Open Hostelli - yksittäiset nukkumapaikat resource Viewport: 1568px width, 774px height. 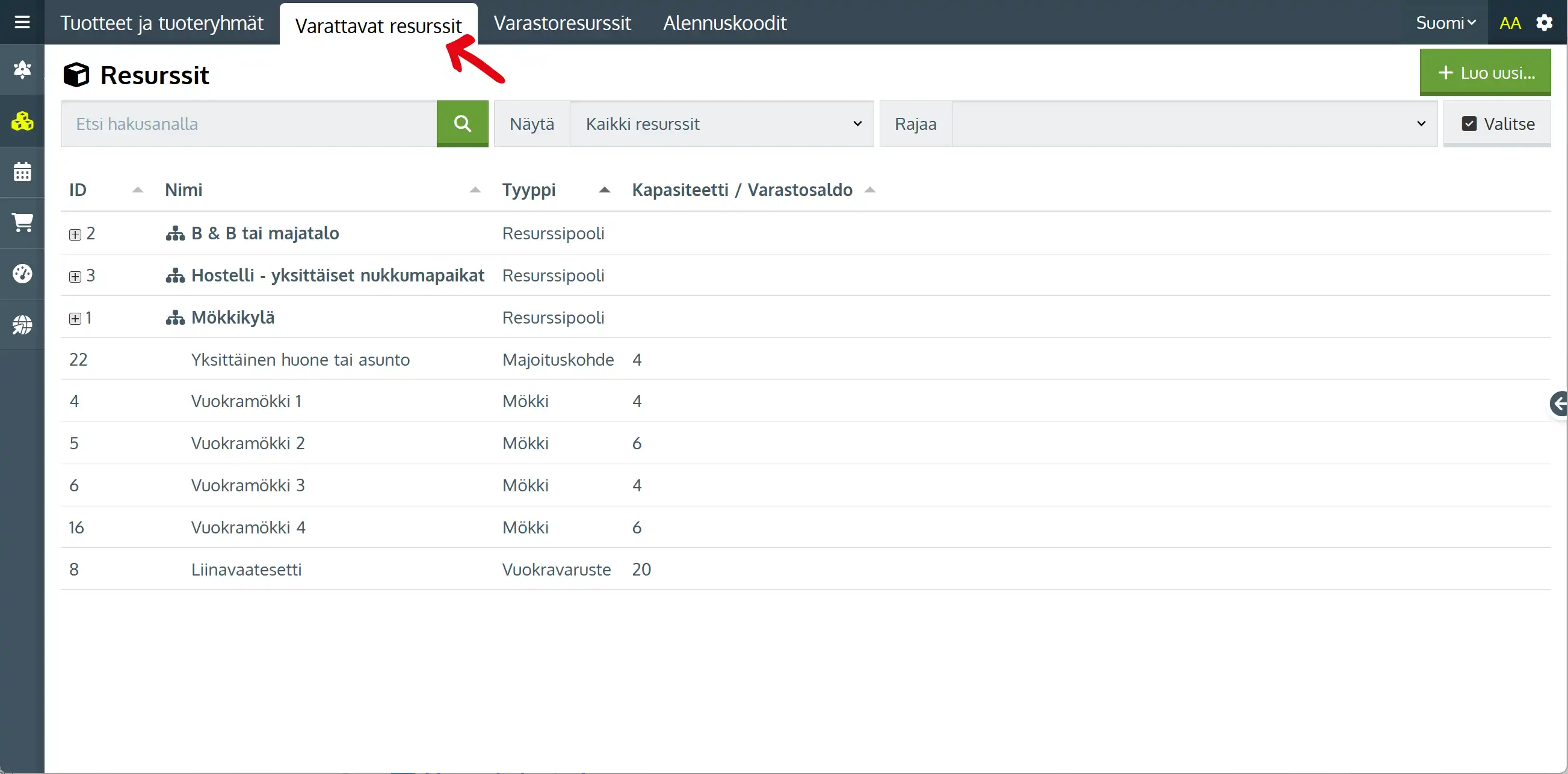[x=338, y=275]
